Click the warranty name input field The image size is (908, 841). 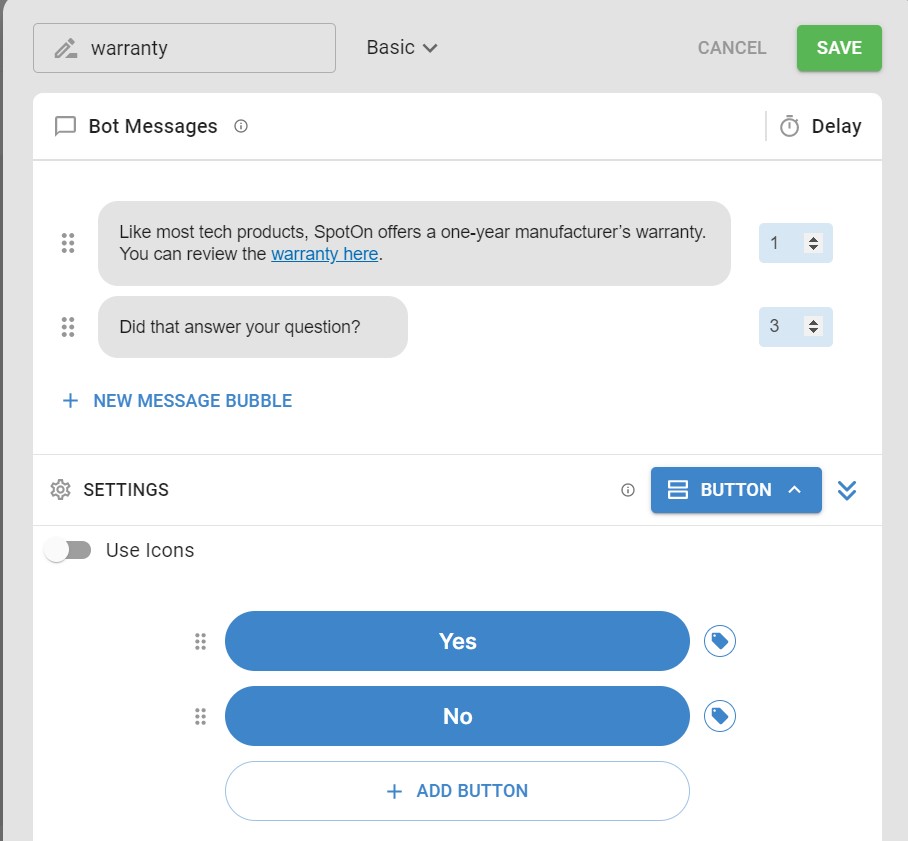point(184,48)
